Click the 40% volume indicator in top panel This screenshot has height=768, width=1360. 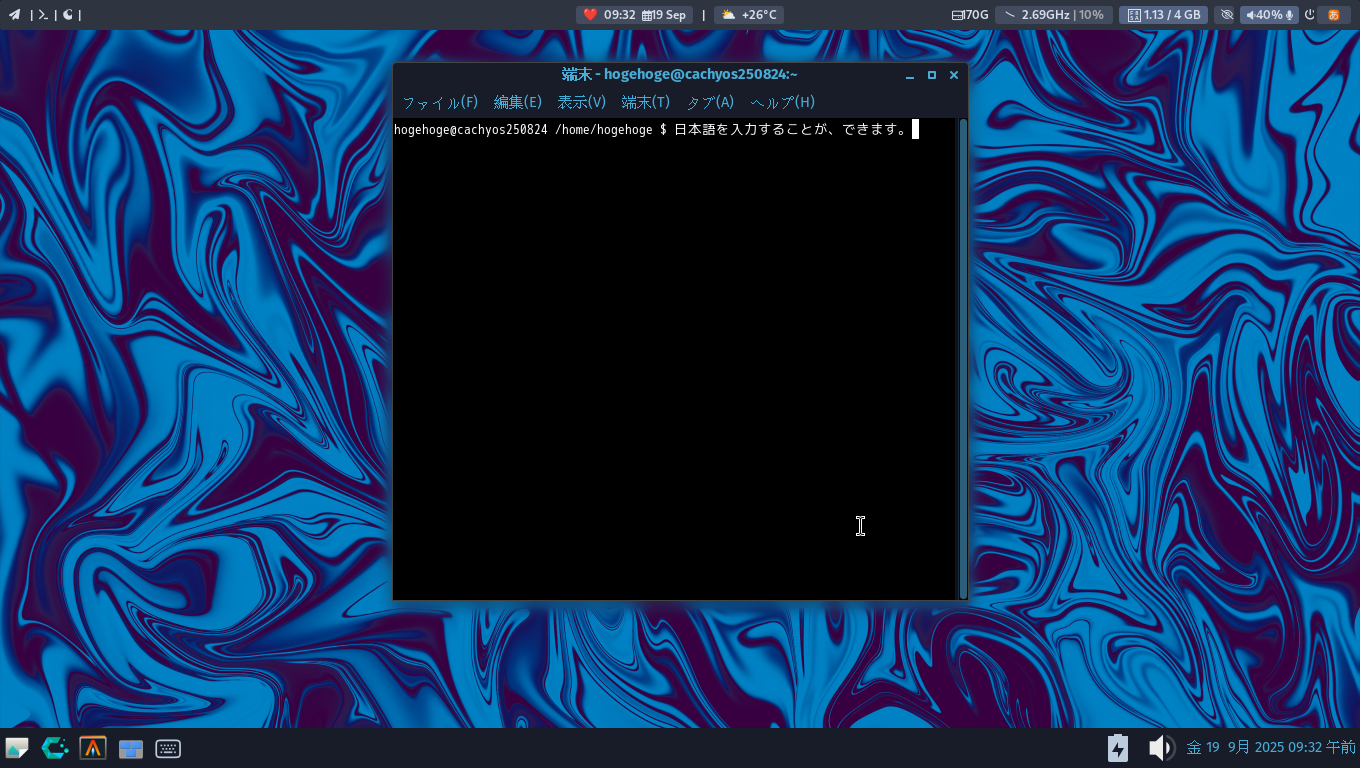pyautogui.click(x=1270, y=15)
